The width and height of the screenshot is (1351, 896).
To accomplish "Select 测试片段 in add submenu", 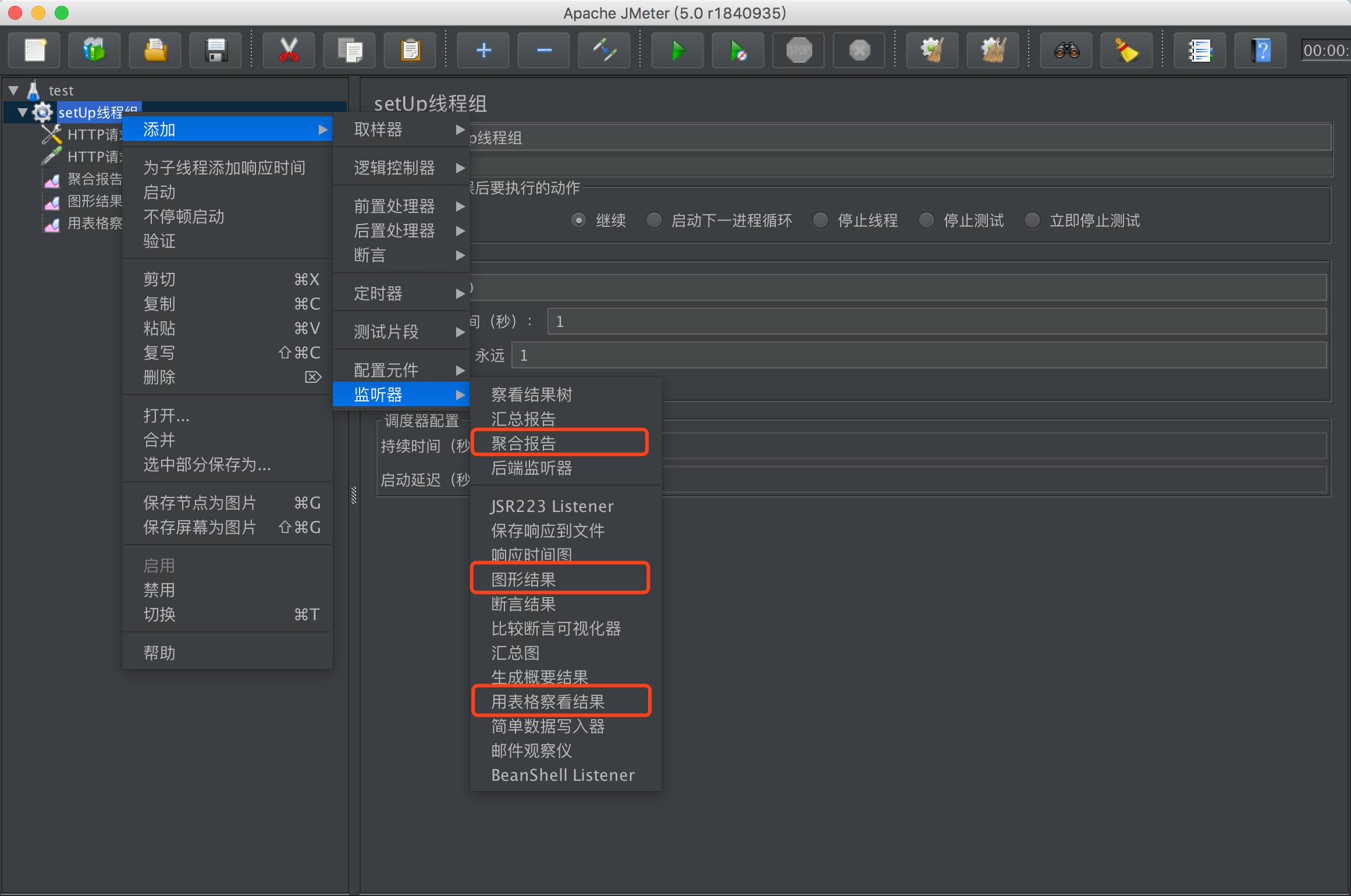I will tap(401, 332).
